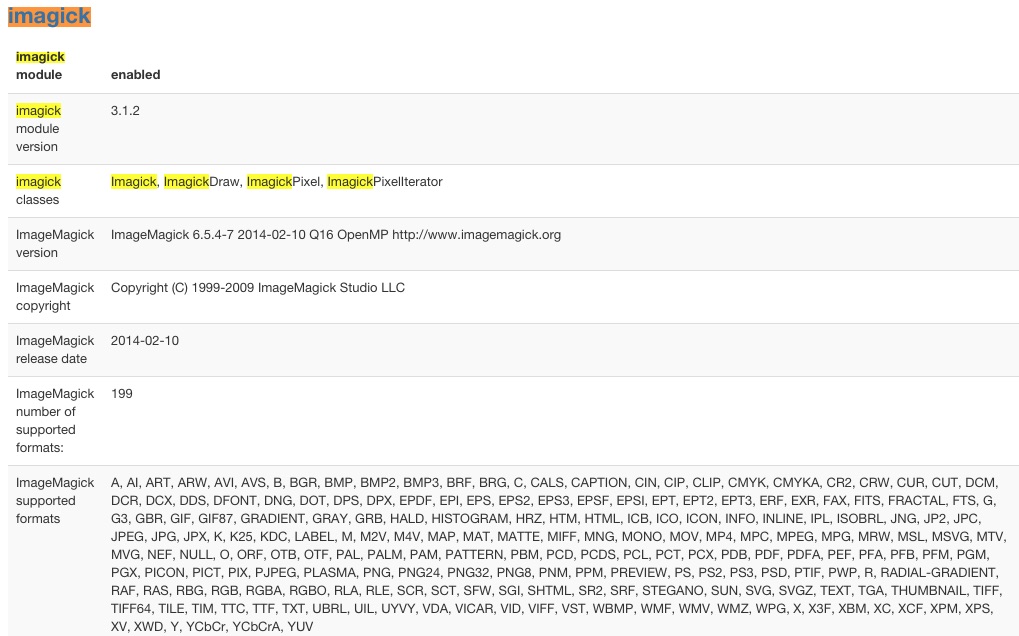This screenshot has height=636, width=1019.
Task: Select the release date value 2014-02-10
Action: click(144, 341)
